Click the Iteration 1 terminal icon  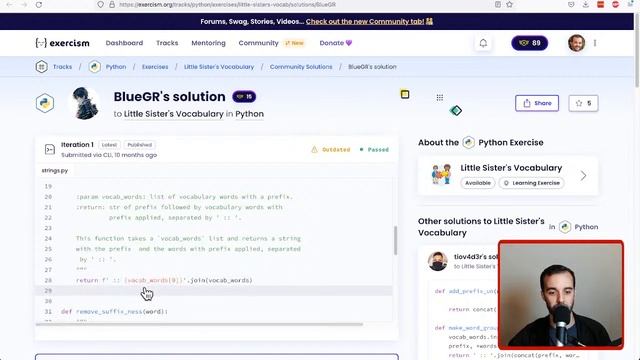[50, 149]
